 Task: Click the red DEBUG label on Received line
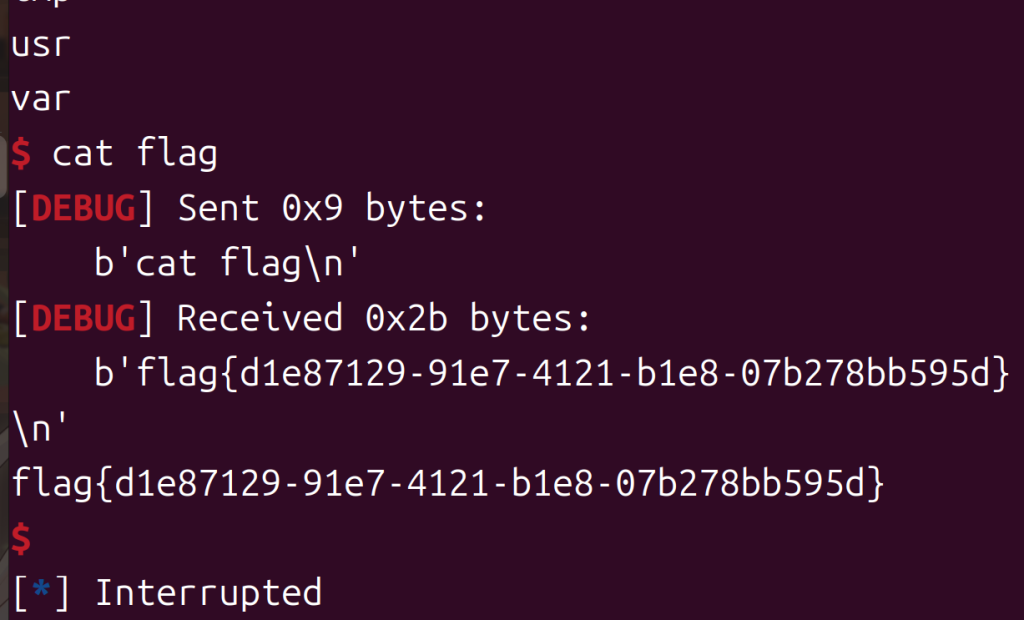[x=83, y=319]
